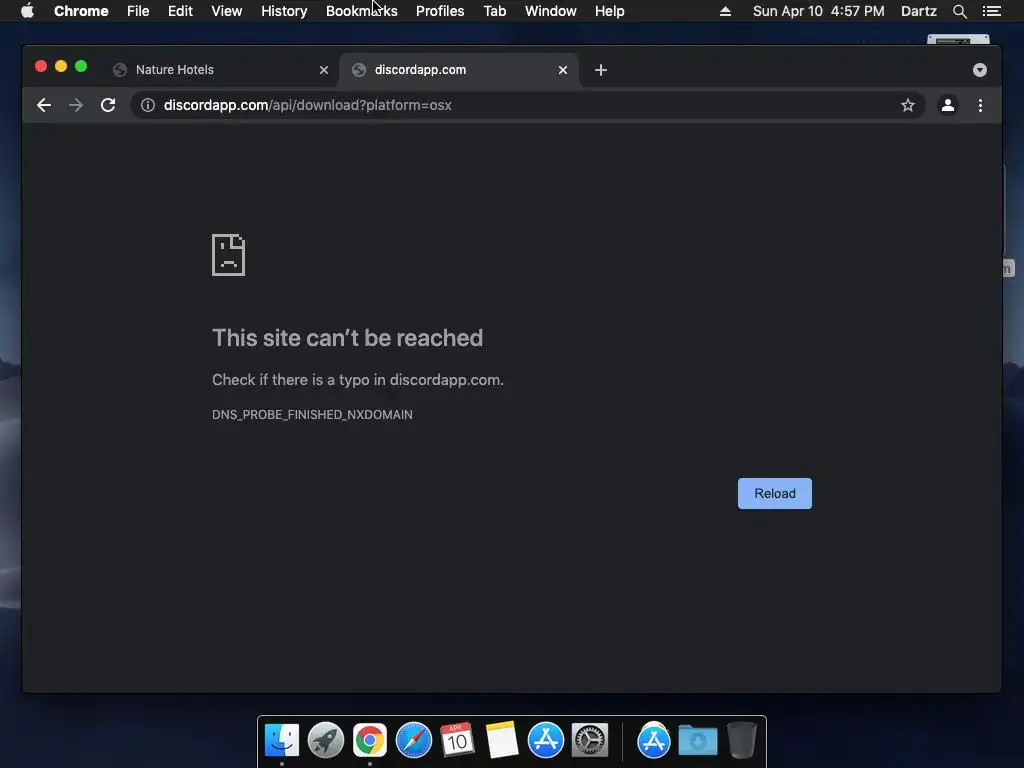The image size is (1024, 768).
Task: Open the File menu
Action: point(138,11)
